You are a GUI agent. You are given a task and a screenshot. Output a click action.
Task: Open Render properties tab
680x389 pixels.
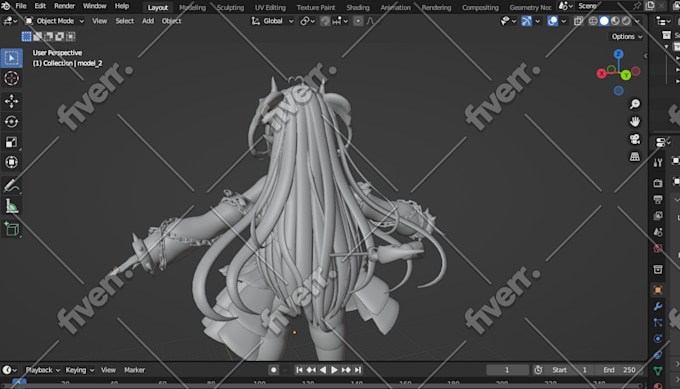[658, 183]
